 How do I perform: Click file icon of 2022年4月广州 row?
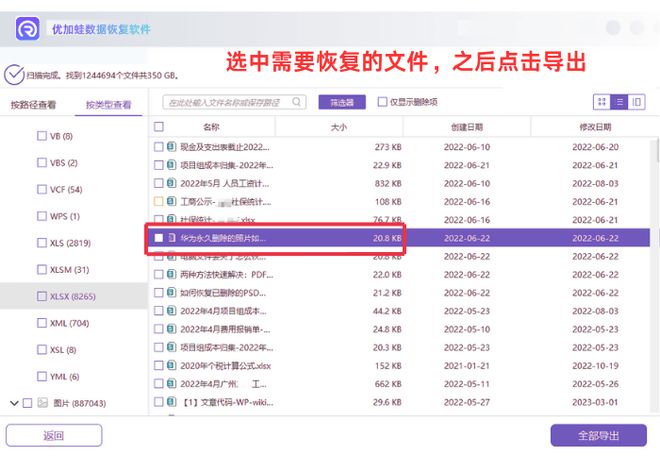171,384
